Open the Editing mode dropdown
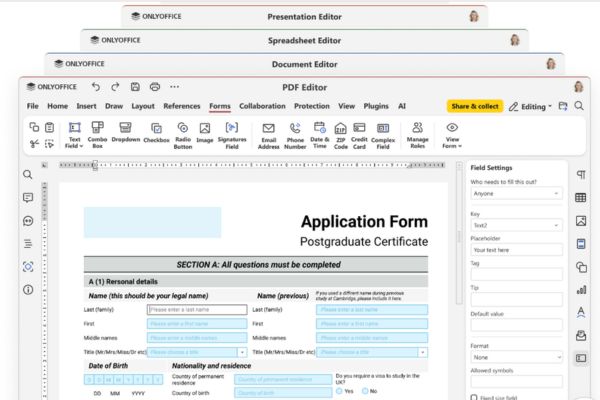This screenshot has height=400, width=600. pos(530,106)
